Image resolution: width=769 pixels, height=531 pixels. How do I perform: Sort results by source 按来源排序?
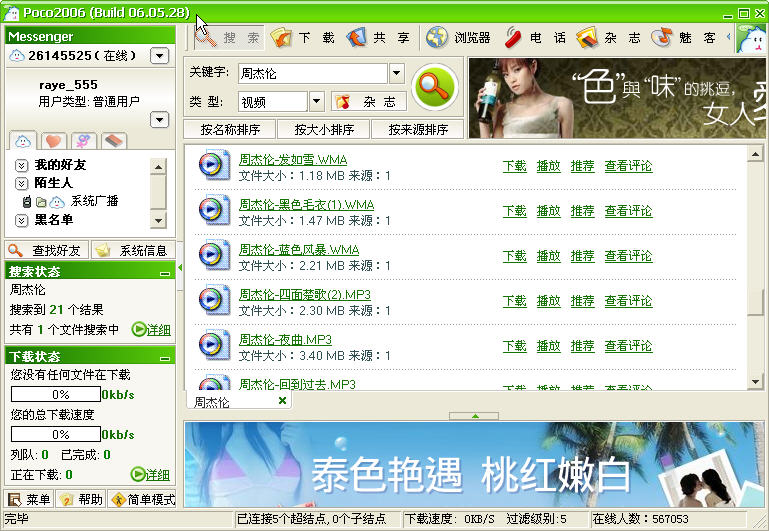point(418,129)
